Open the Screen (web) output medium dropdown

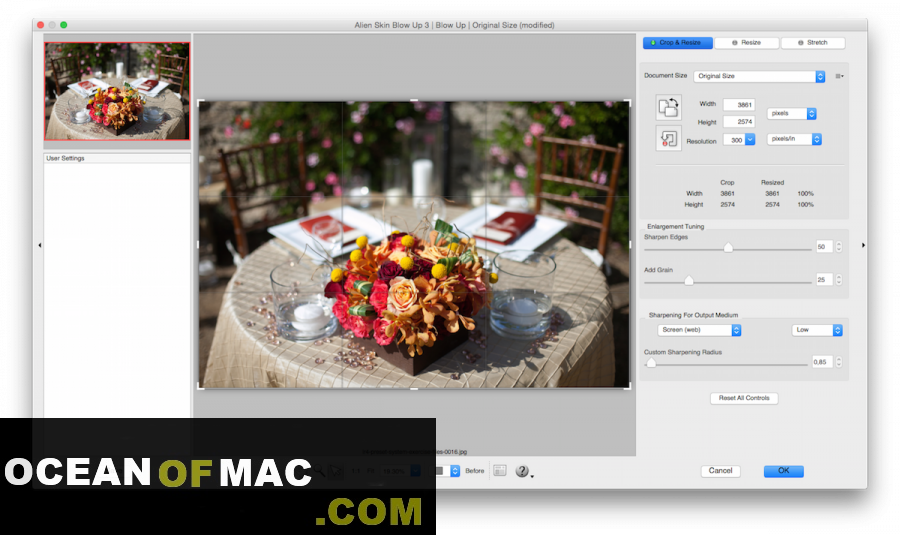699,330
